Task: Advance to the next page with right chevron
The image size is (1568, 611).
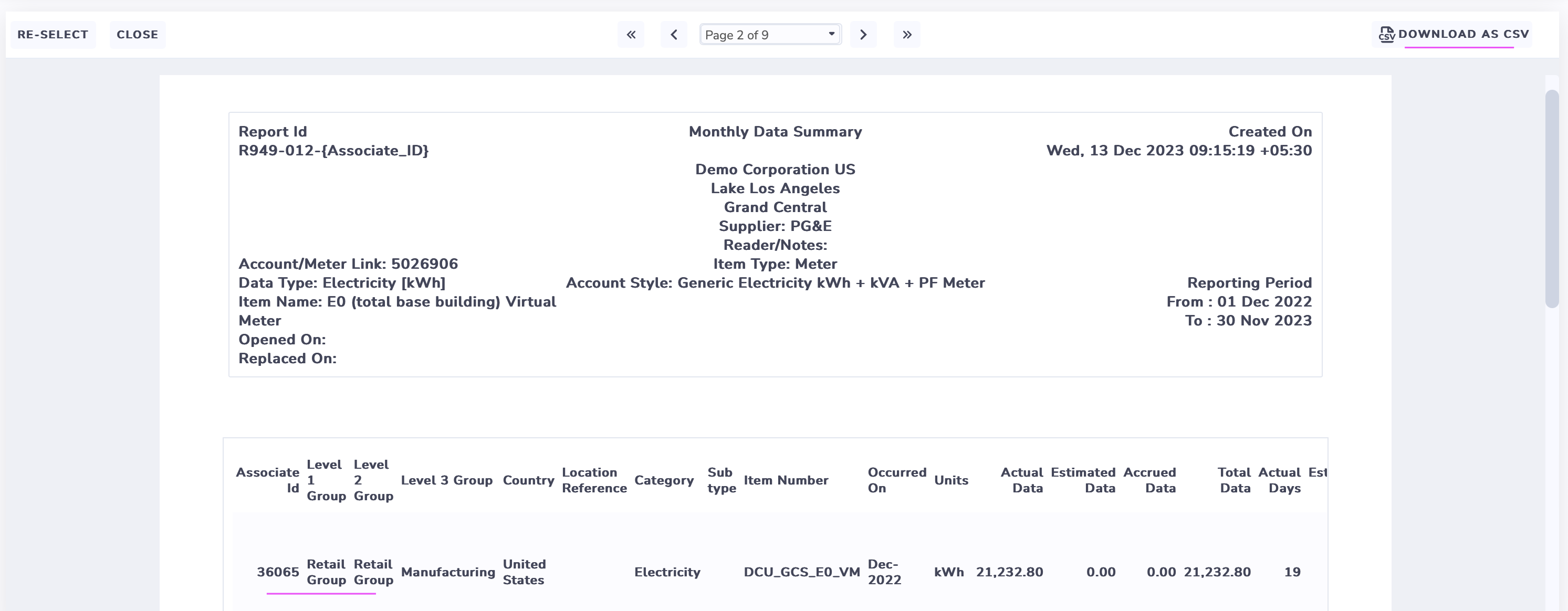Action: (863, 34)
